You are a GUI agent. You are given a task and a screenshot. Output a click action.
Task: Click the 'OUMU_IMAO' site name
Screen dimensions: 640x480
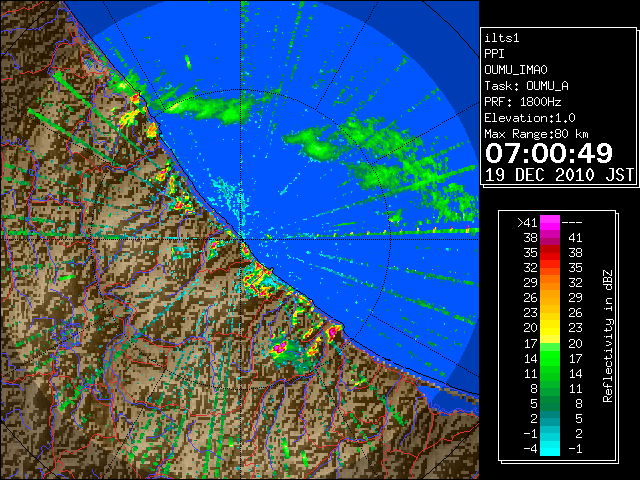(516, 70)
